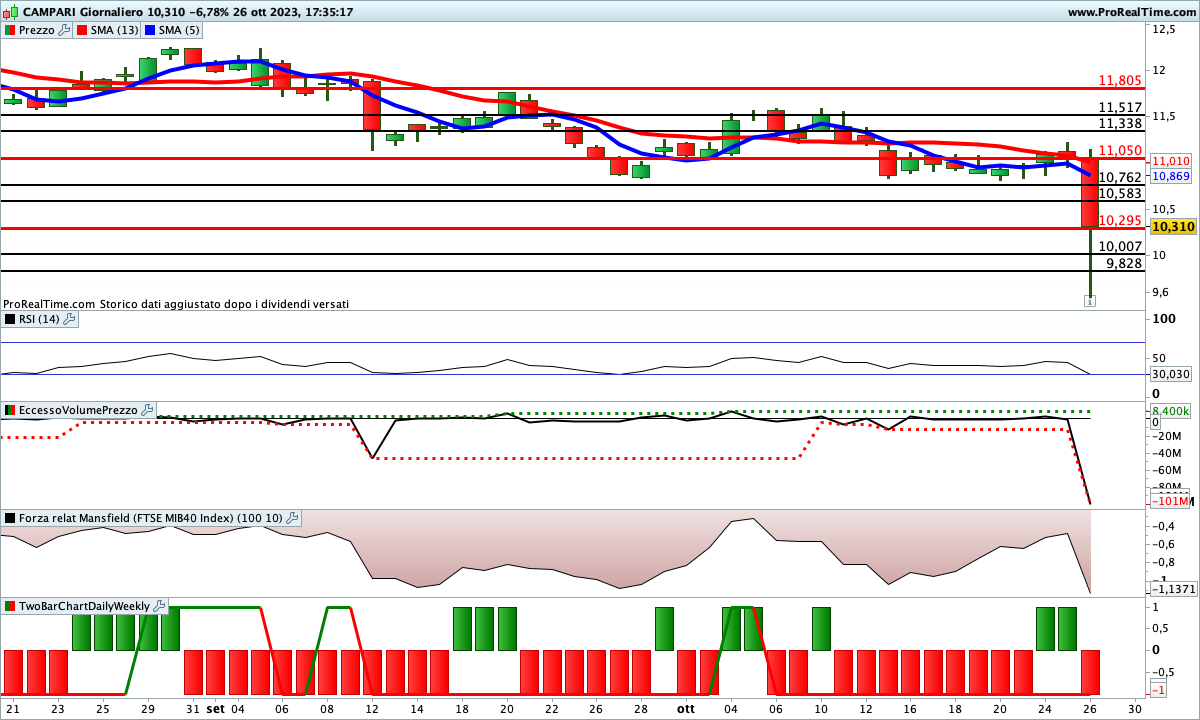Click the blue SMA (5) color swatch

click(149, 30)
